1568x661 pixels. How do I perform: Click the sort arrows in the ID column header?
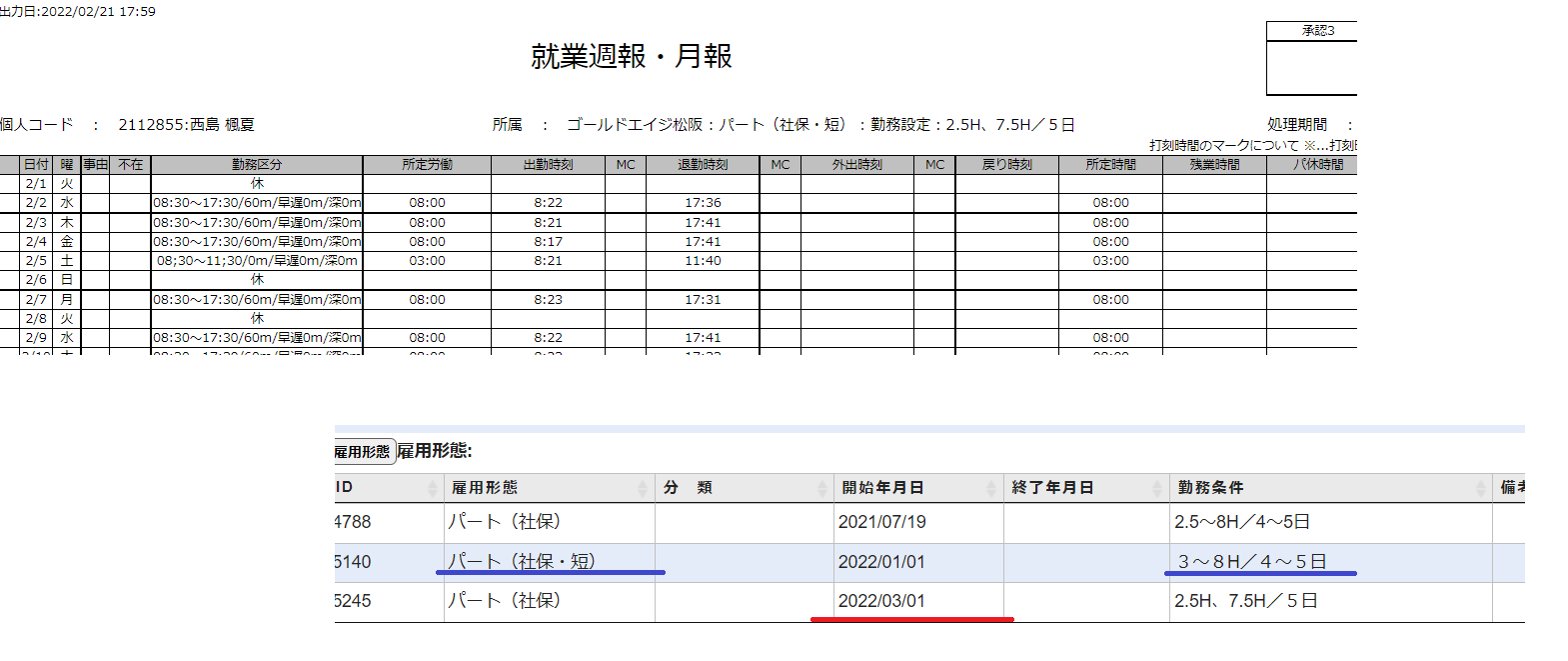pyautogui.click(x=433, y=488)
